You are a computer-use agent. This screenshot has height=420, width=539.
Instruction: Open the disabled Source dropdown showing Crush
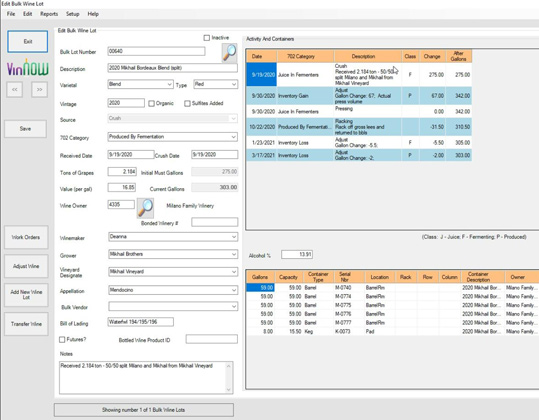pyautogui.click(x=173, y=118)
